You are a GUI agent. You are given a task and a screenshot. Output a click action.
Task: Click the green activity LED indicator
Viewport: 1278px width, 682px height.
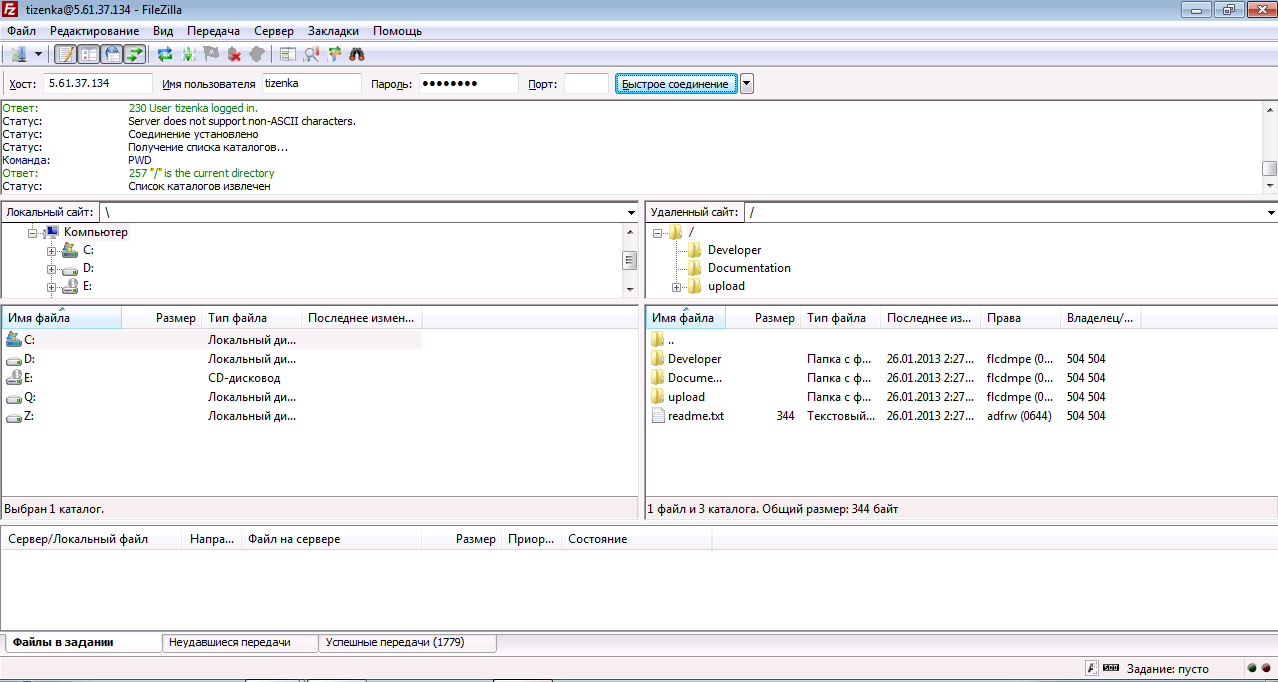click(1251, 668)
